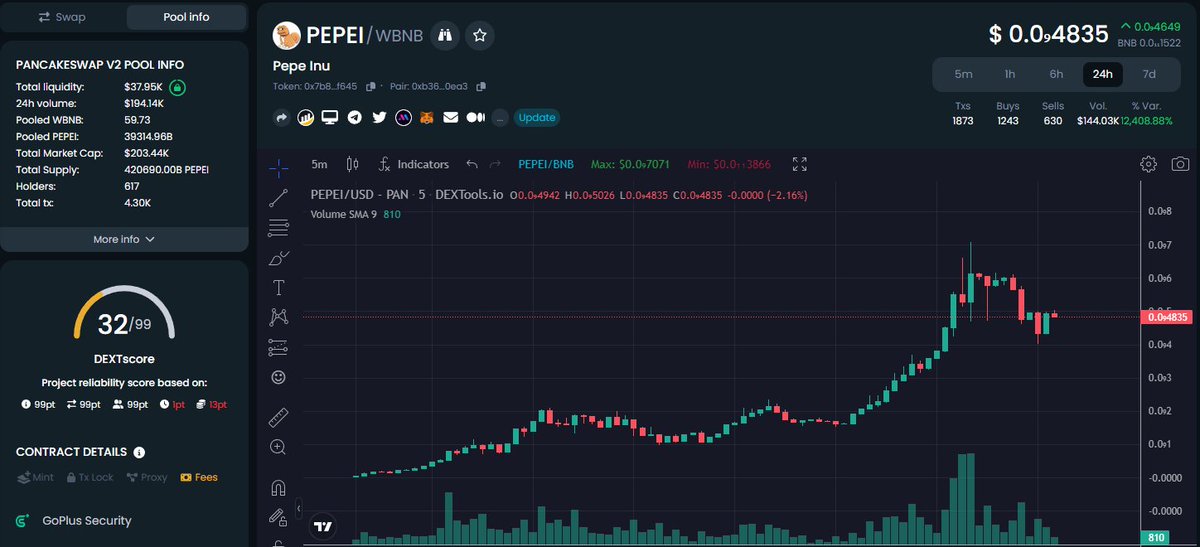Click the Proxy contract indicator
The width and height of the screenshot is (1200, 547).
click(146, 477)
